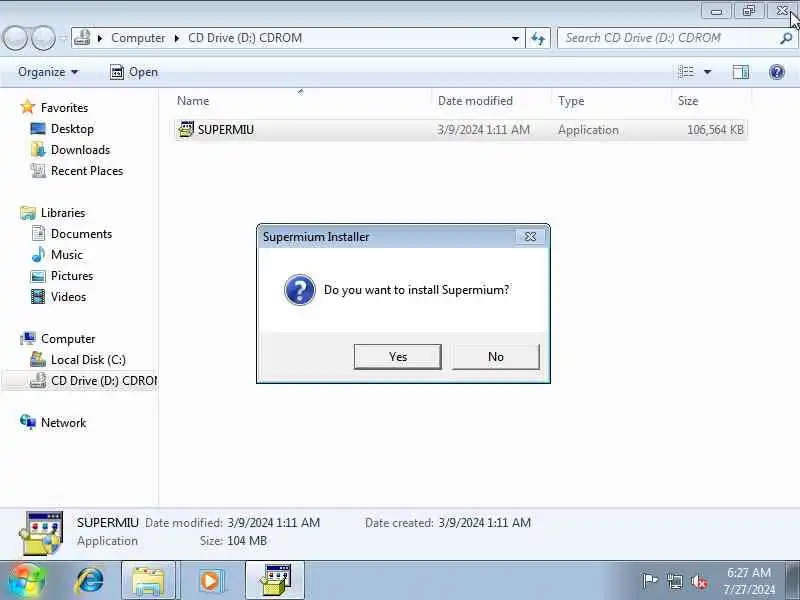The height and width of the screenshot is (600, 800).
Task: Select CD Drive (D:) in navigation pane
Action: (103, 381)
